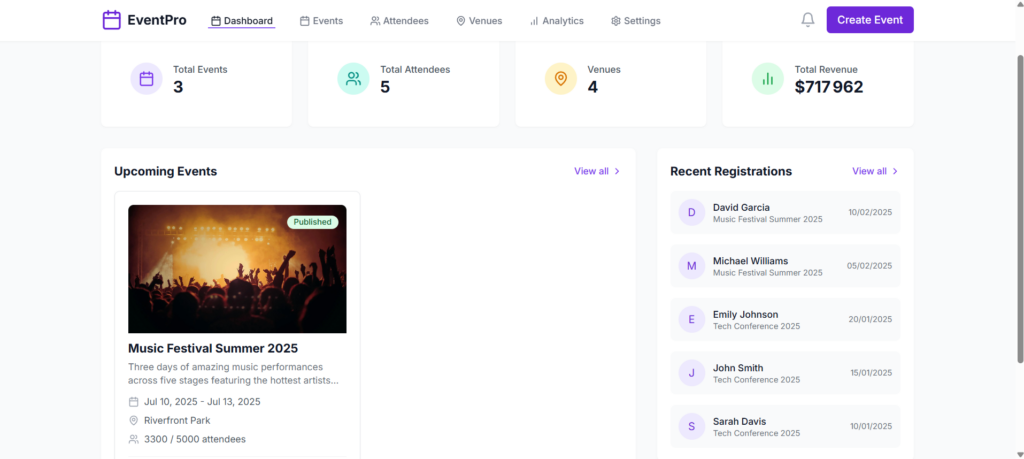Click people icon beside 3300 / 5000 attendees
The height and width of the screenshot is (459, 1024).
pyautogui.click(x=133, y=439)
